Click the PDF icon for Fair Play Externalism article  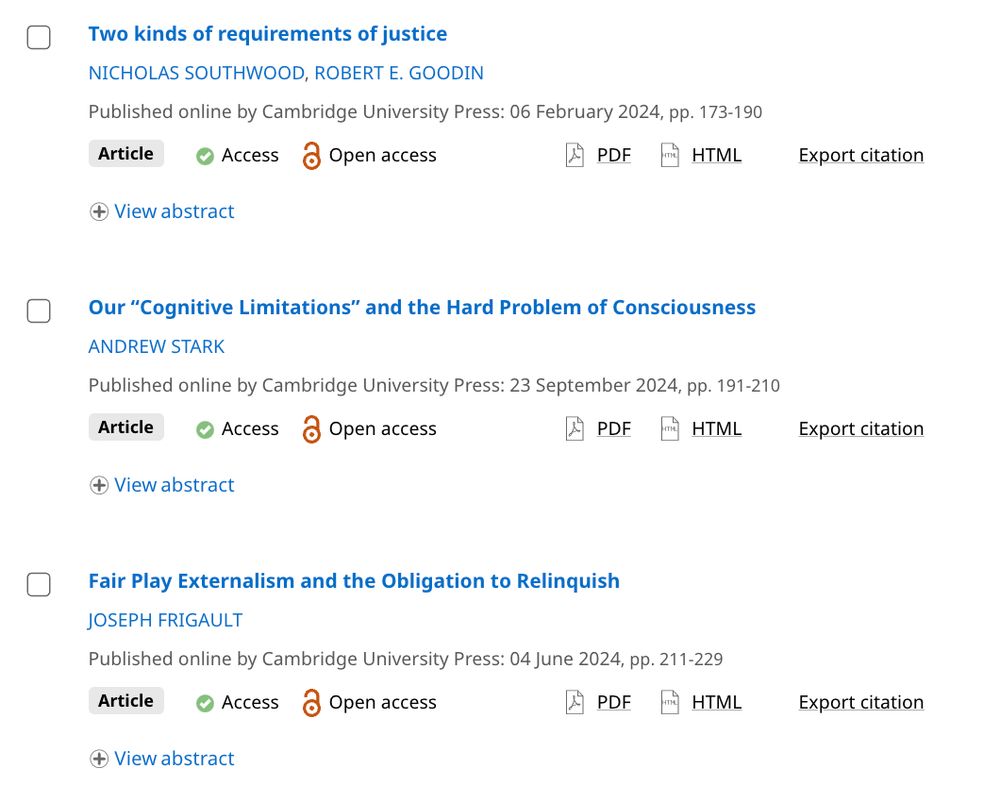(575, 702)
